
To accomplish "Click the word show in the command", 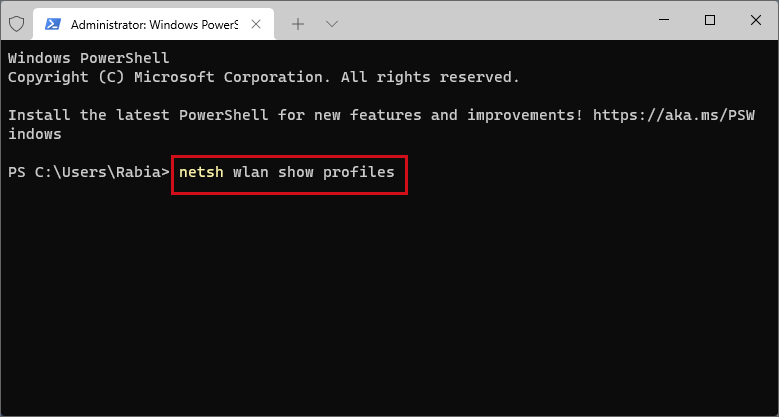I will 296,172.
